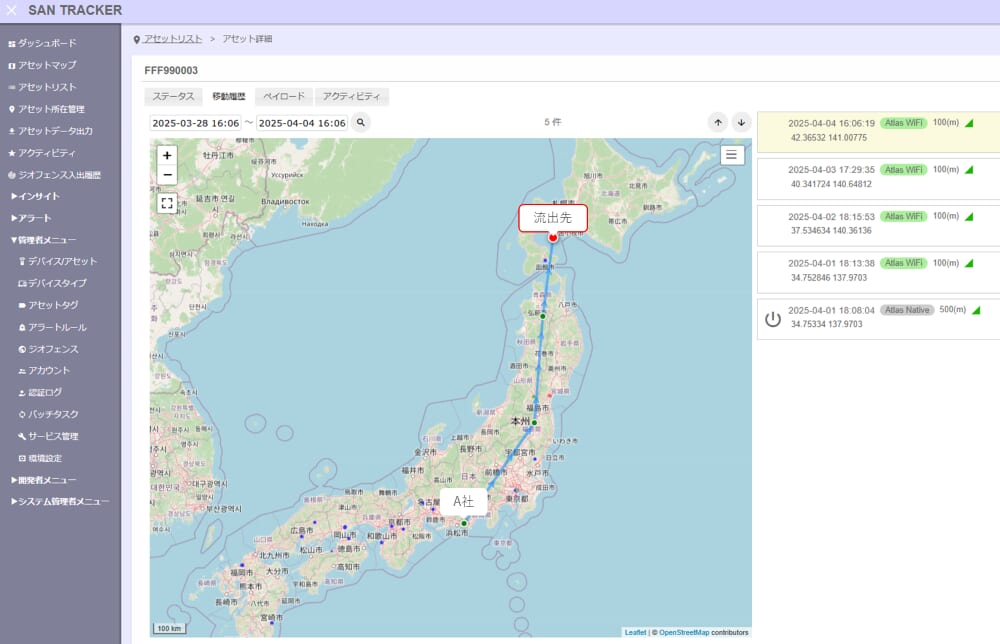1000x644 pixels.
Task: Open the アセットリスト breadcrumb link
Action: coord(172,39)
